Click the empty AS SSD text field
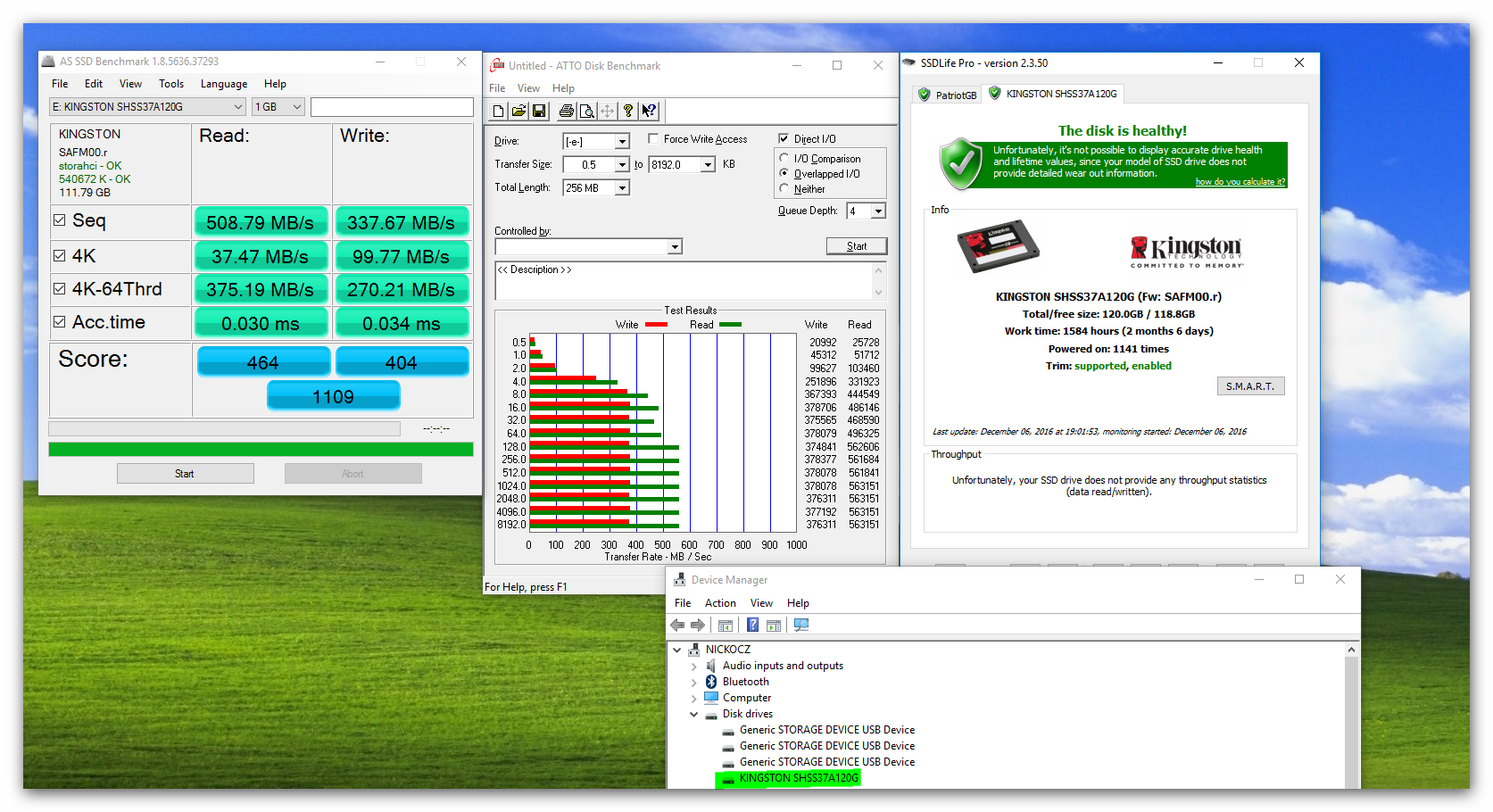 point(392,107)
